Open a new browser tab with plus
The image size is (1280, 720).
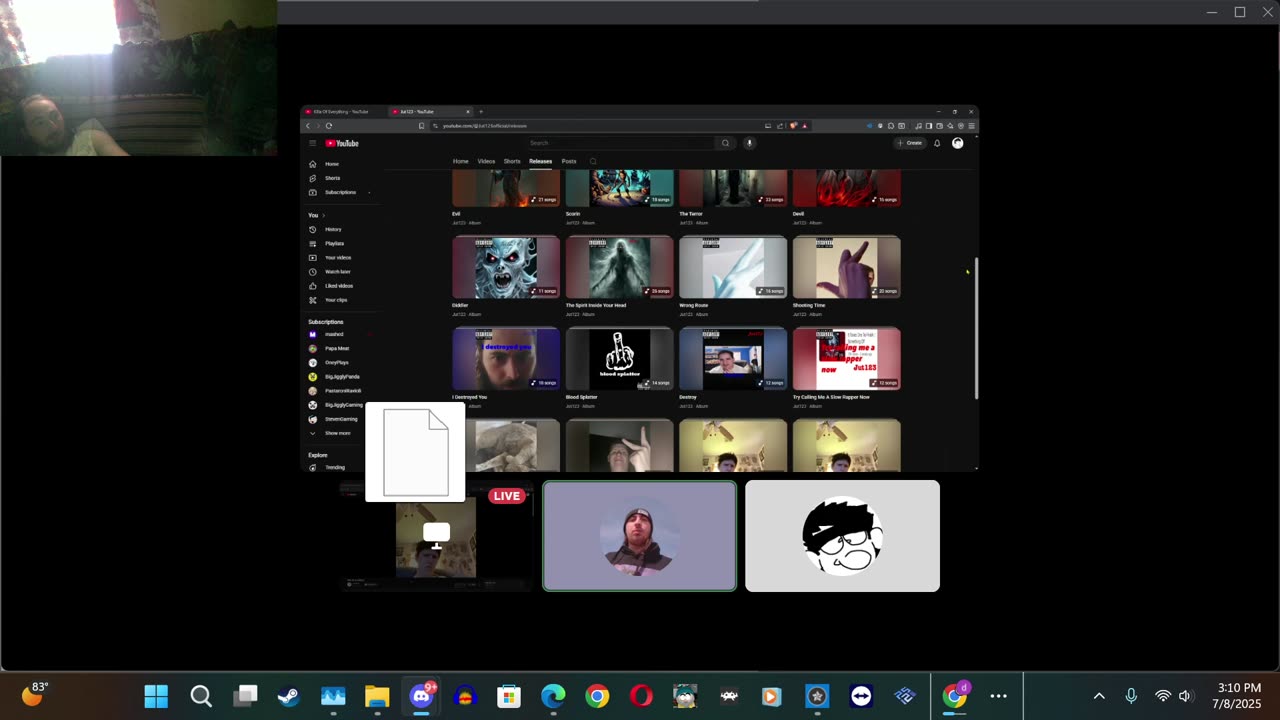pos(481,112)
